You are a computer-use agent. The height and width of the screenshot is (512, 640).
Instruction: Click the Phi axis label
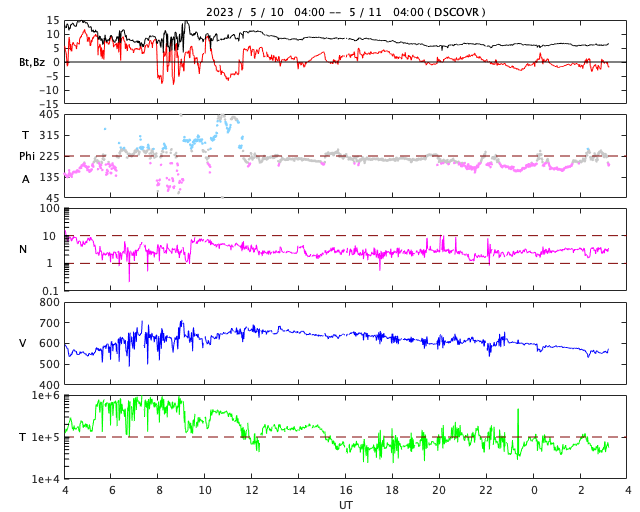coord(27,156)
